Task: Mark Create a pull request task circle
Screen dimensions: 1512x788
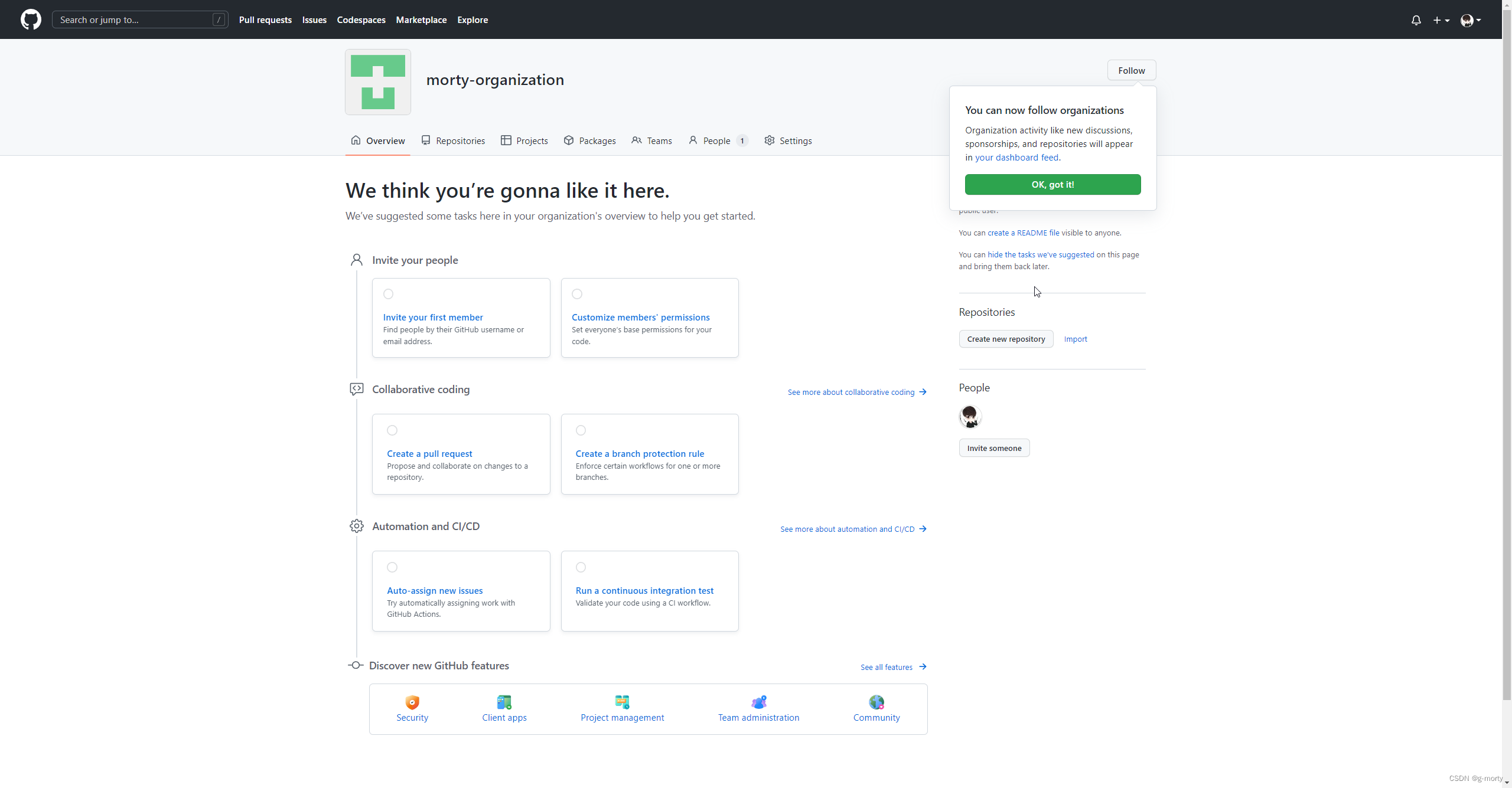Action: point(392,430)
